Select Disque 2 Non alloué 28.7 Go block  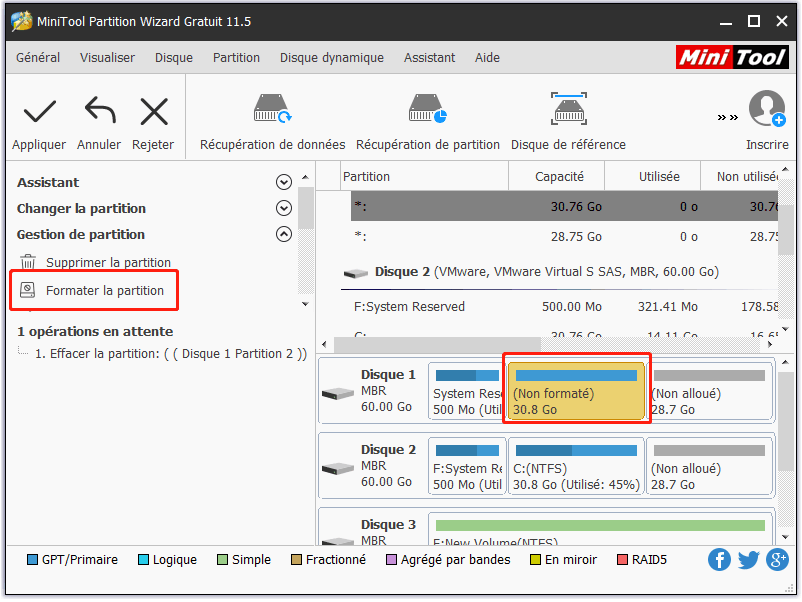click(x=710, y=466)
